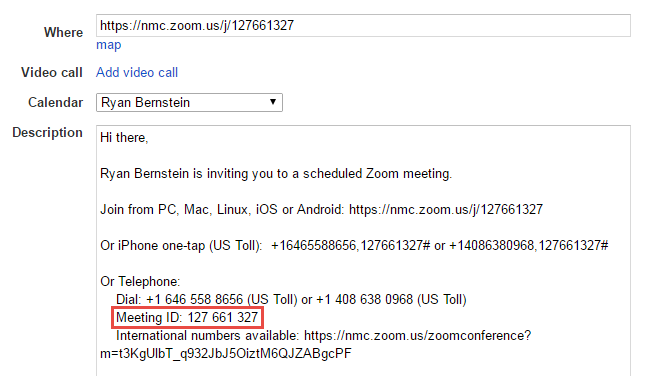Click the Description field label

tap(48, 133)
